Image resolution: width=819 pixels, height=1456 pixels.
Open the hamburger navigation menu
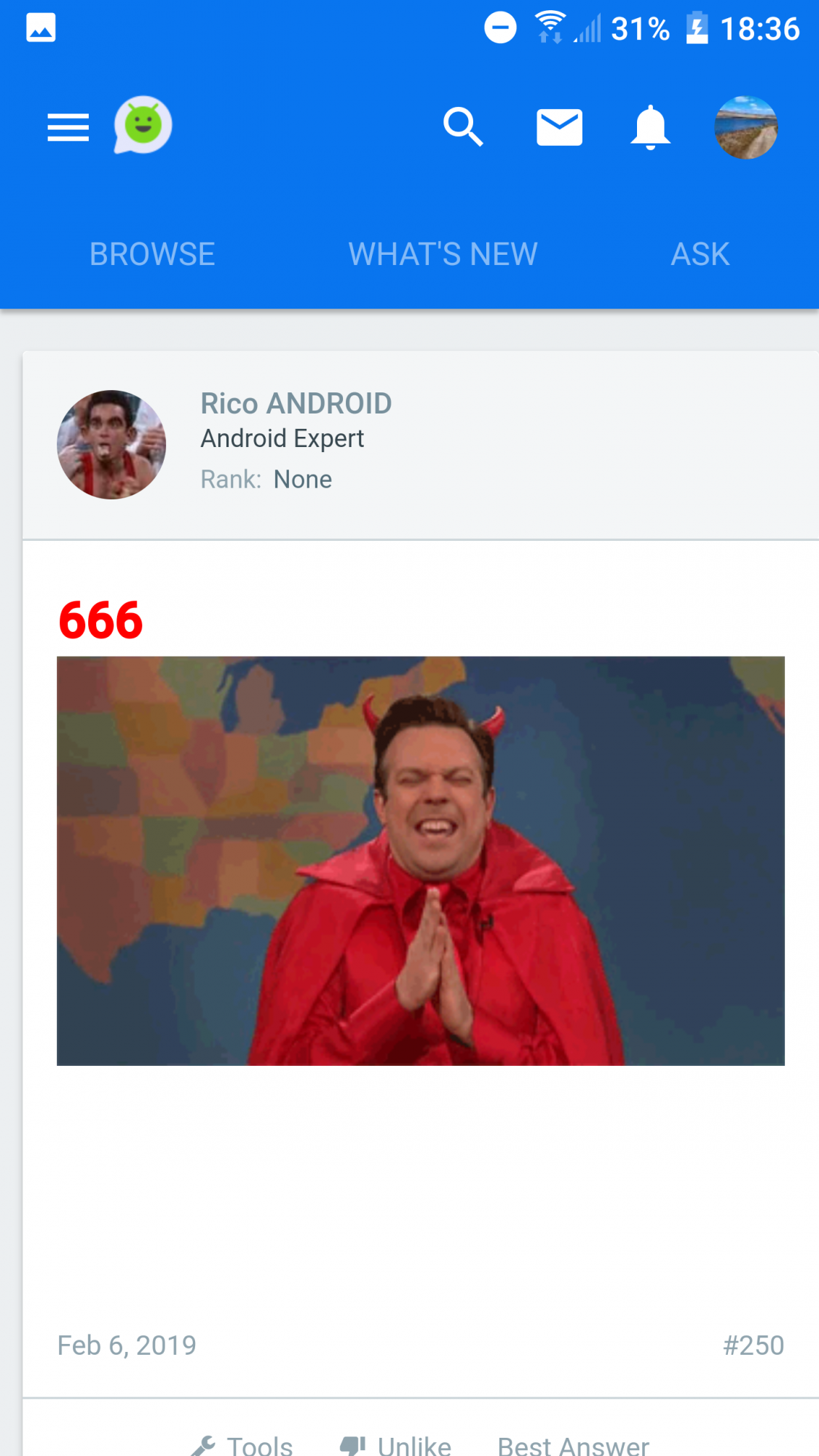pos(68,127)
